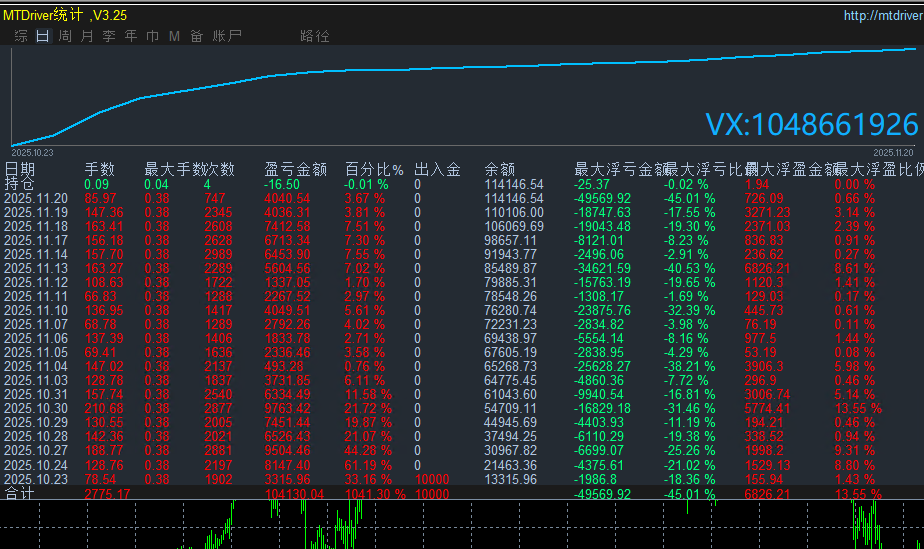Click the 路径 (path) button

[x=314, y=36]
